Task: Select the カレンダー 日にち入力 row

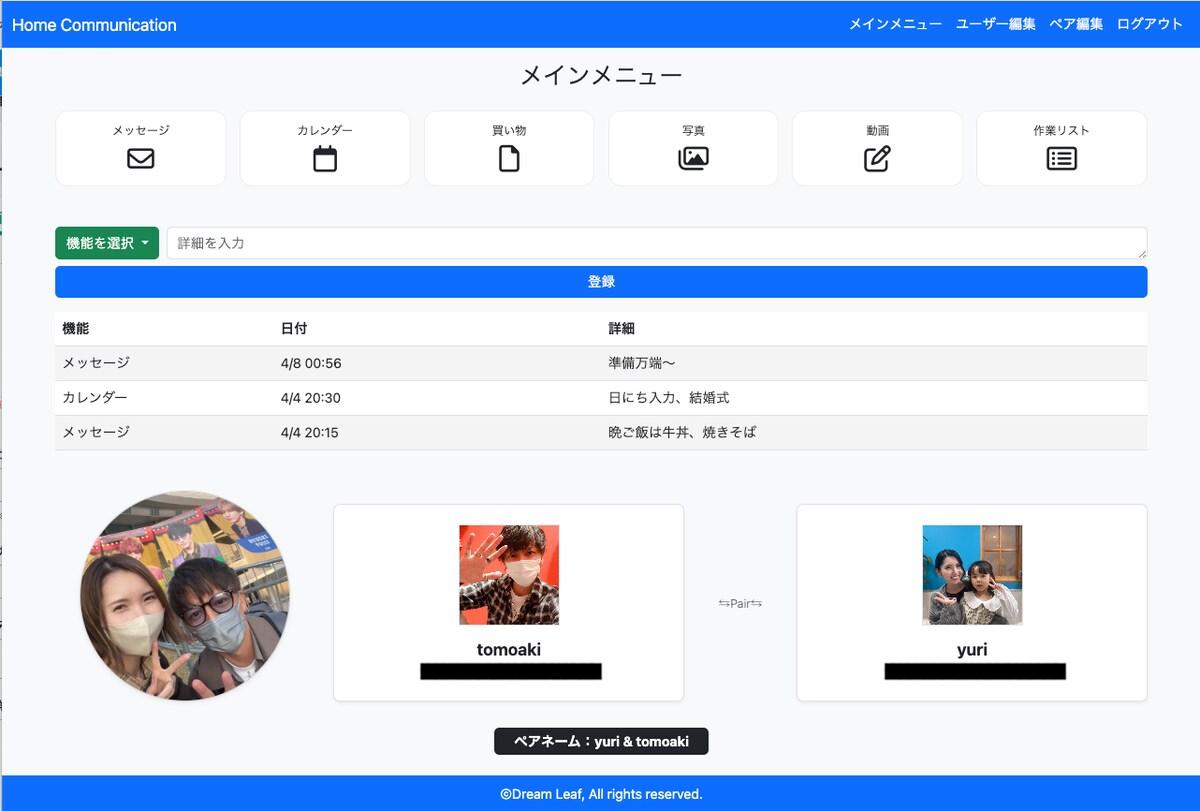Action: 601,398
